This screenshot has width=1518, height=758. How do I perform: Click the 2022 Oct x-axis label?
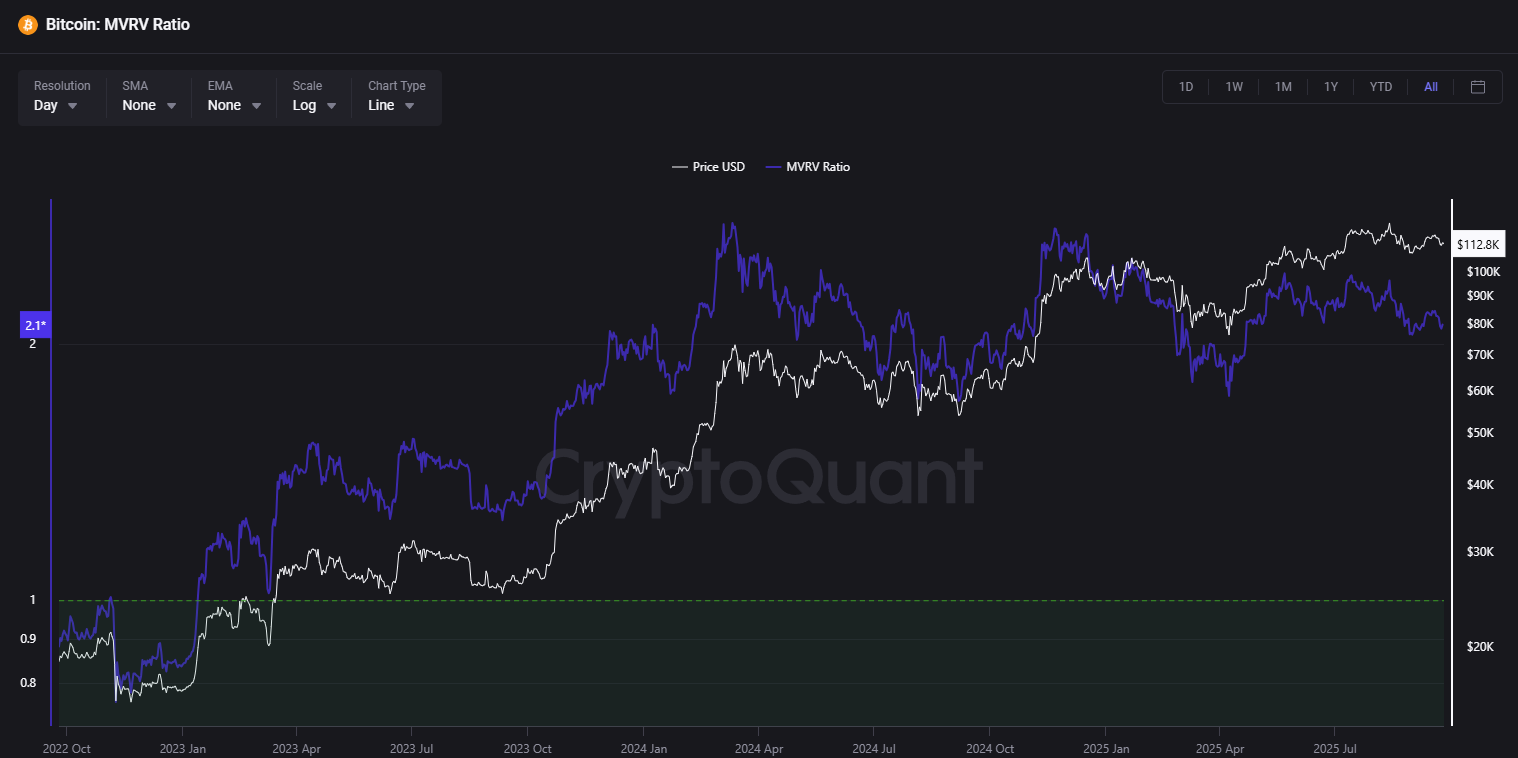click(68, 748)
